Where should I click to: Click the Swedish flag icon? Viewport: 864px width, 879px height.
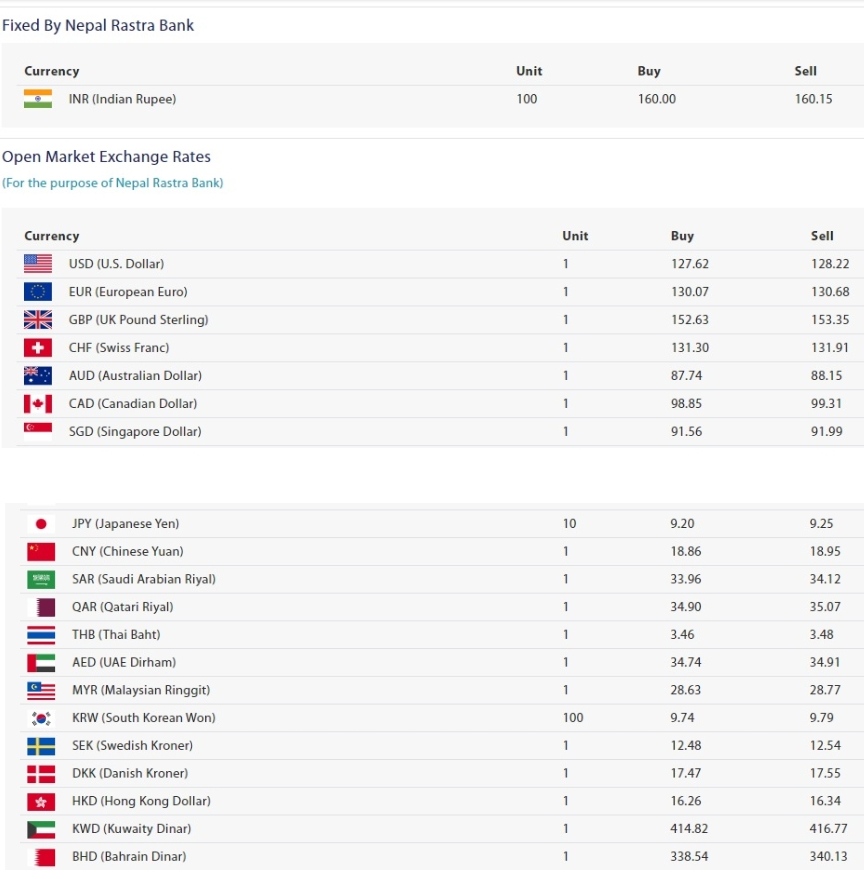click(41, 746)
